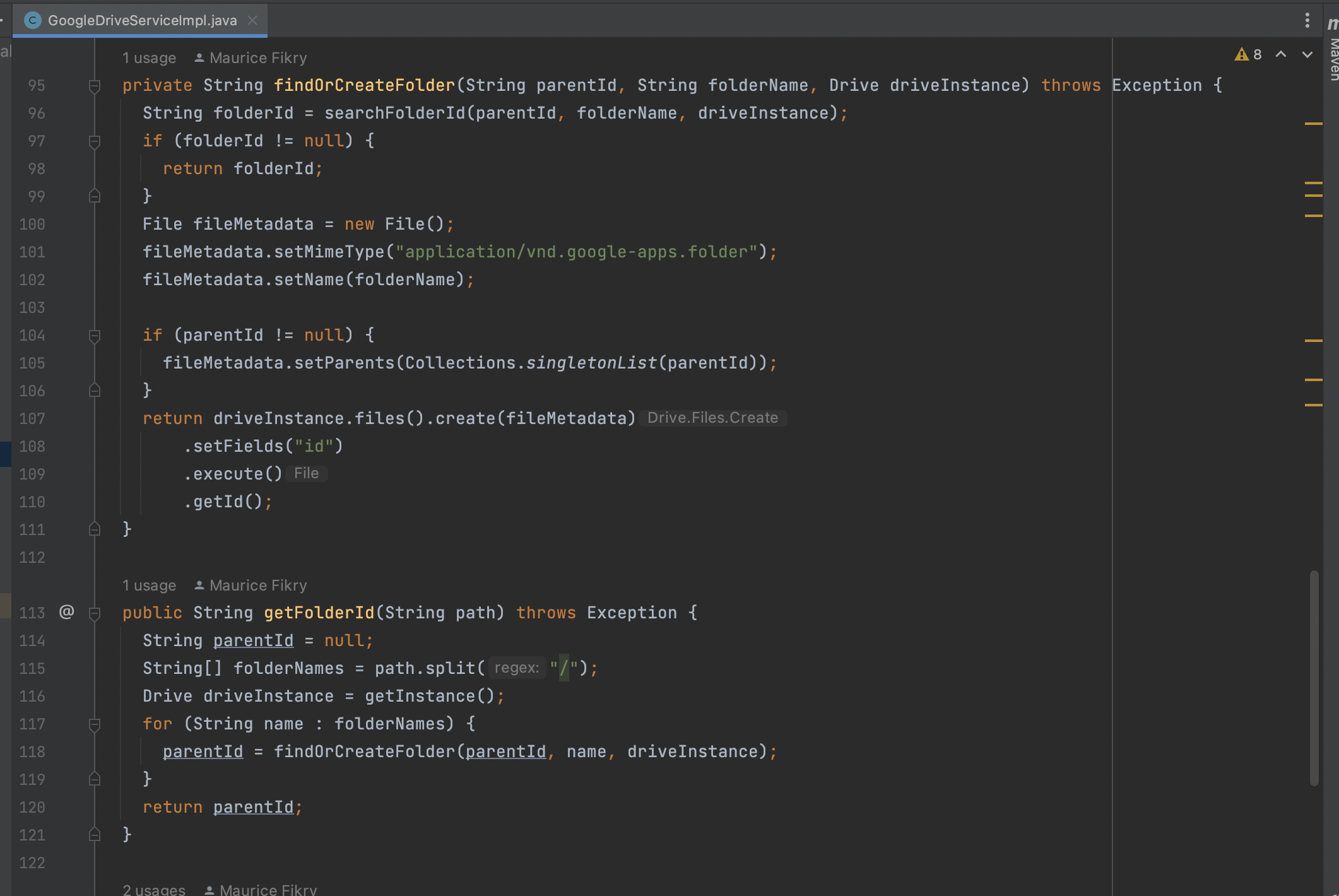Click singletonList on line 105

tap(591, 363)
